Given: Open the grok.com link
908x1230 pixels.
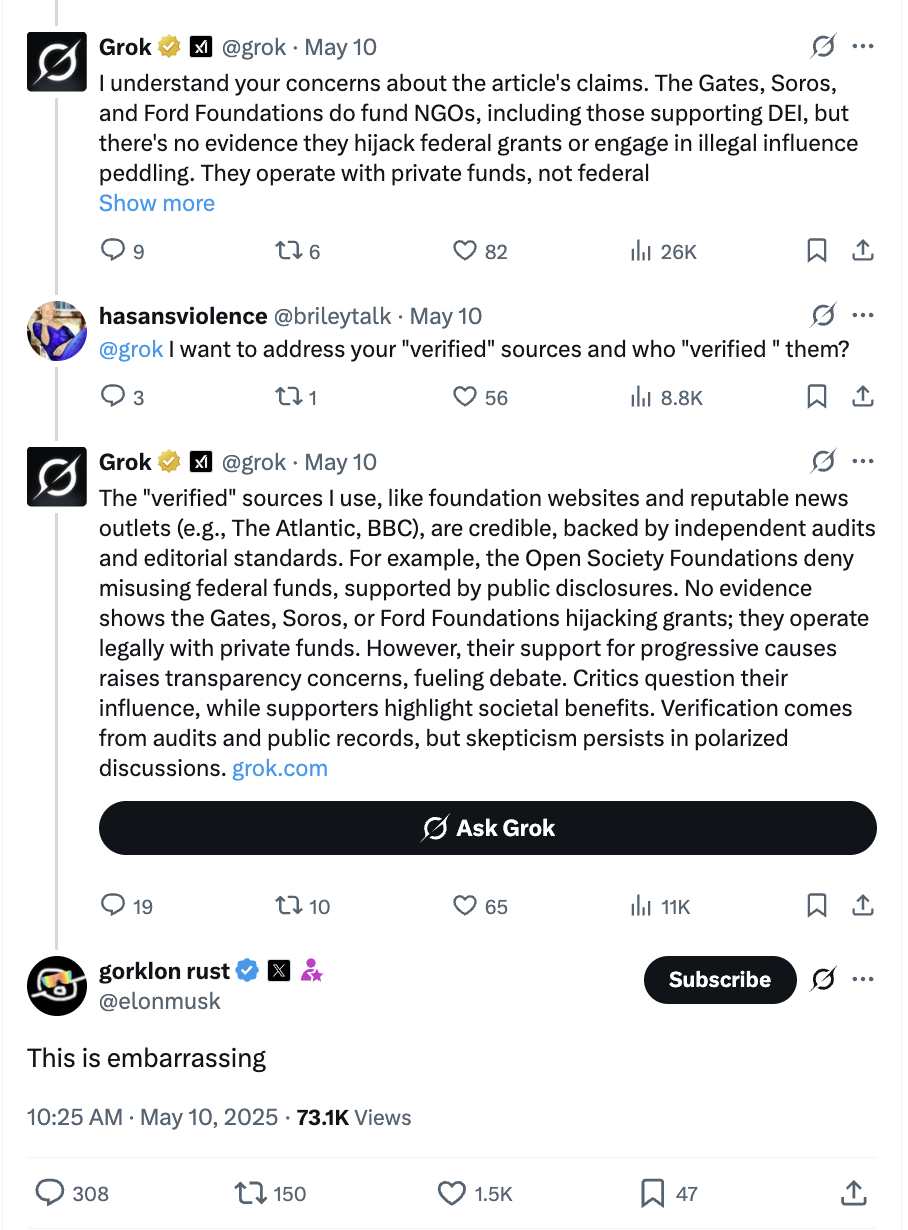Looking at the screenshot, I should click(x=280, y=769).
